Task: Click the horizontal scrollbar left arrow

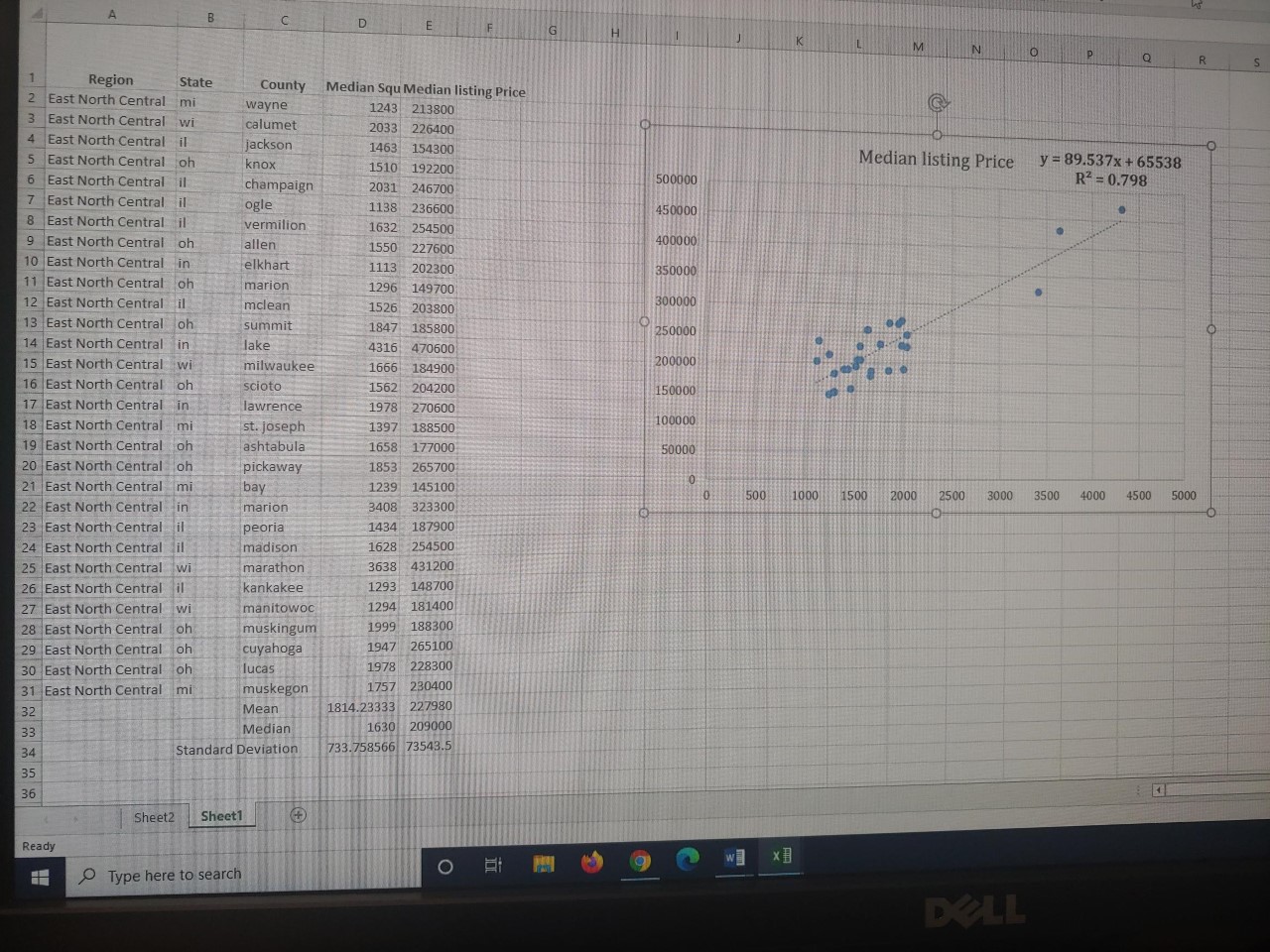Action: (x=1157, y=790)
